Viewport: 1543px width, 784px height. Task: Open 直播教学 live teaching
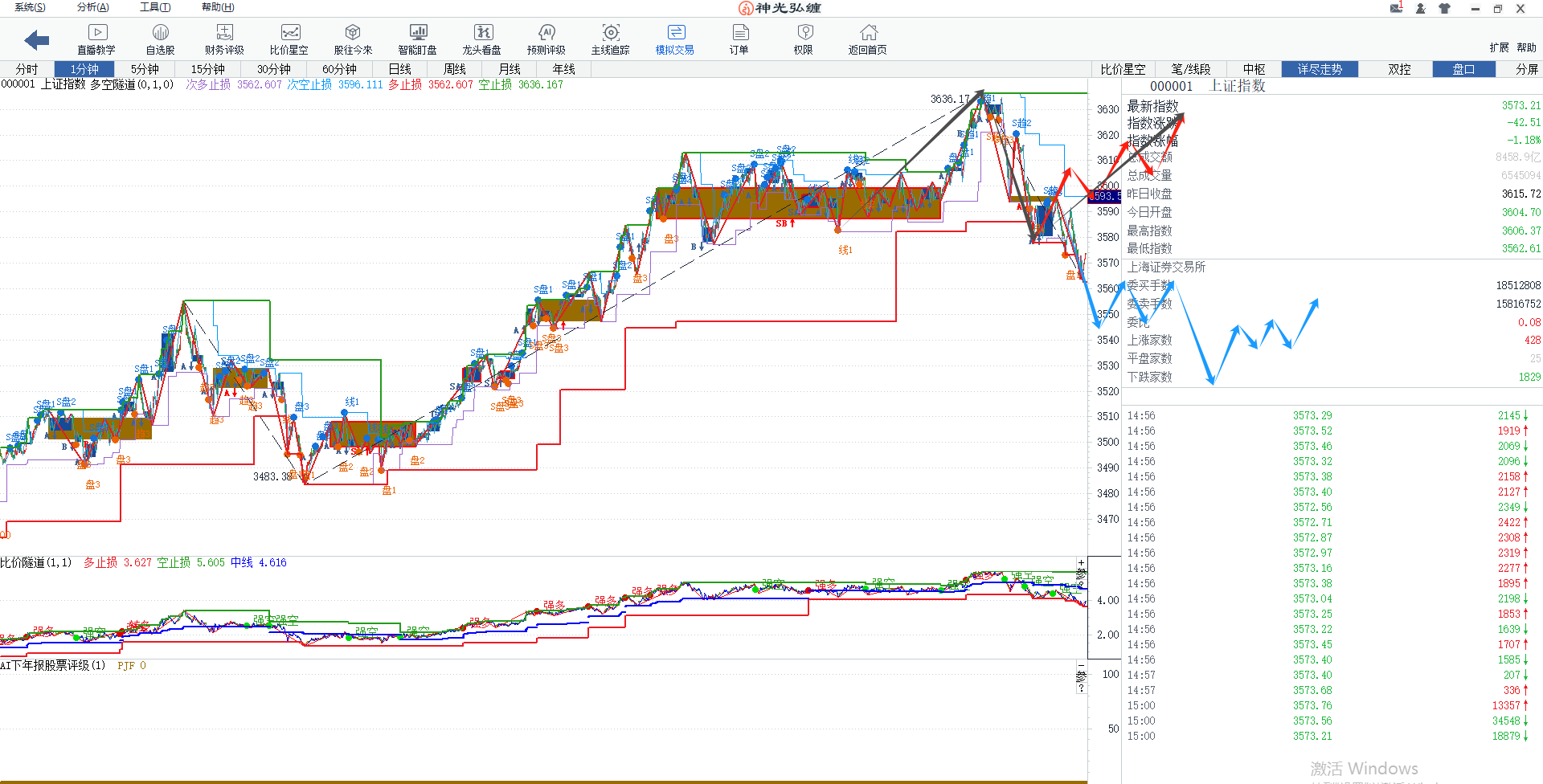point(96,39)
